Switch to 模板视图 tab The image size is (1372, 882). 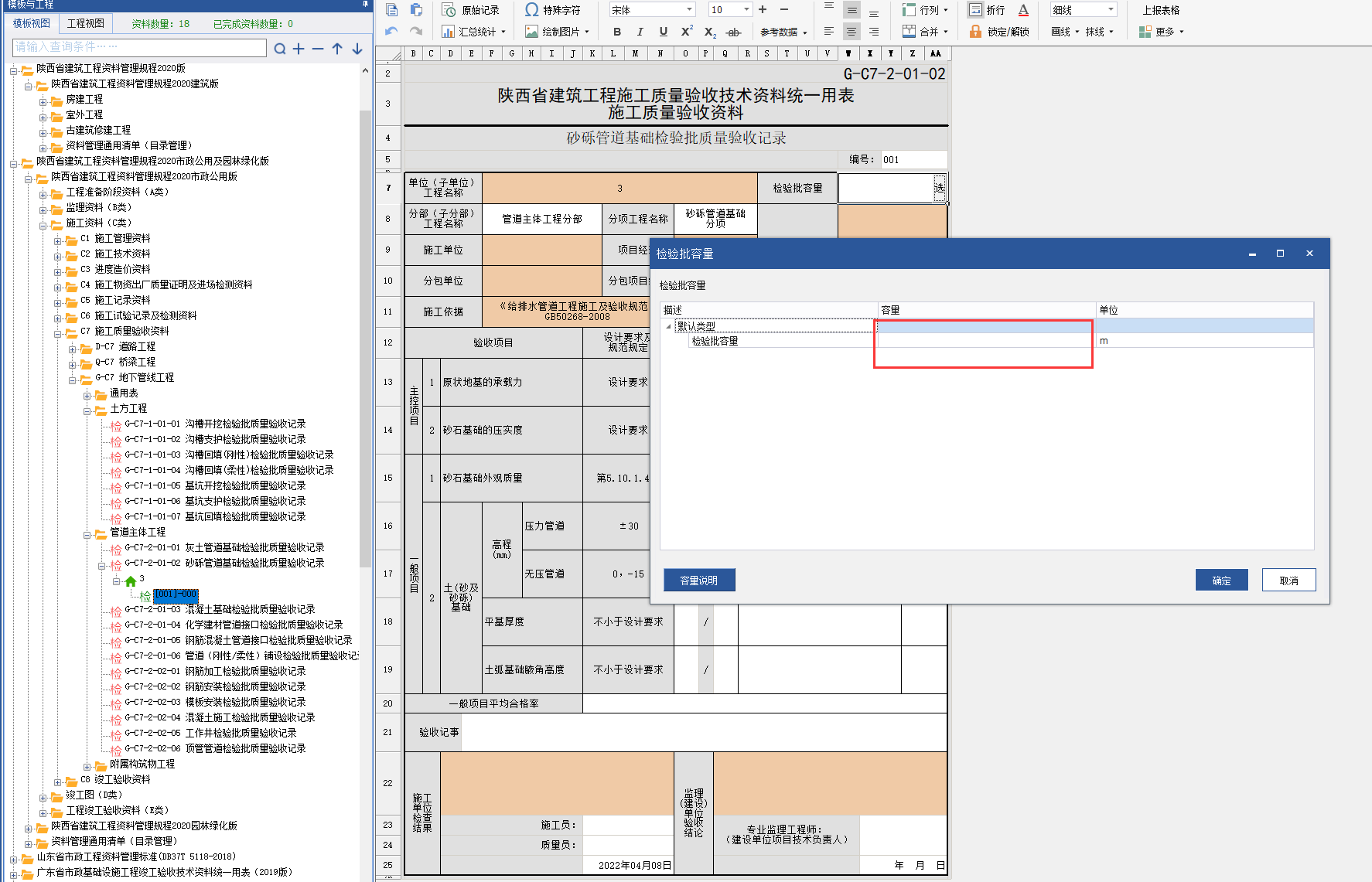(x=31, y=23)
